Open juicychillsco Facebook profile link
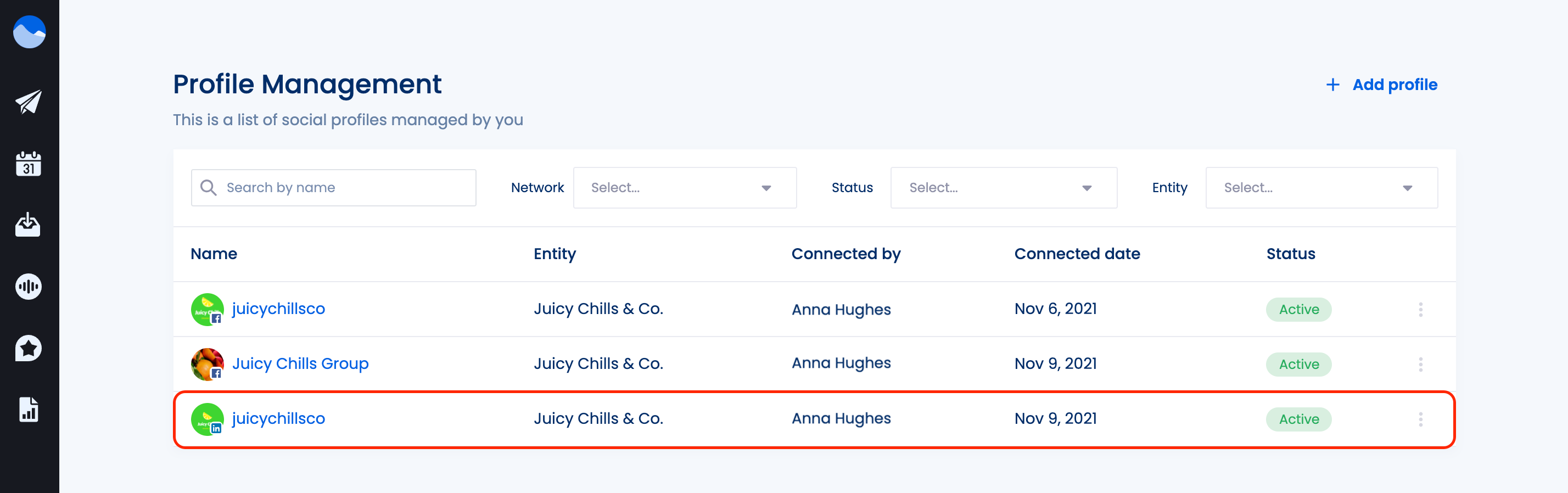Image resolution: width=1568 pixels, height=493 pixels. (x=279, y=309)
